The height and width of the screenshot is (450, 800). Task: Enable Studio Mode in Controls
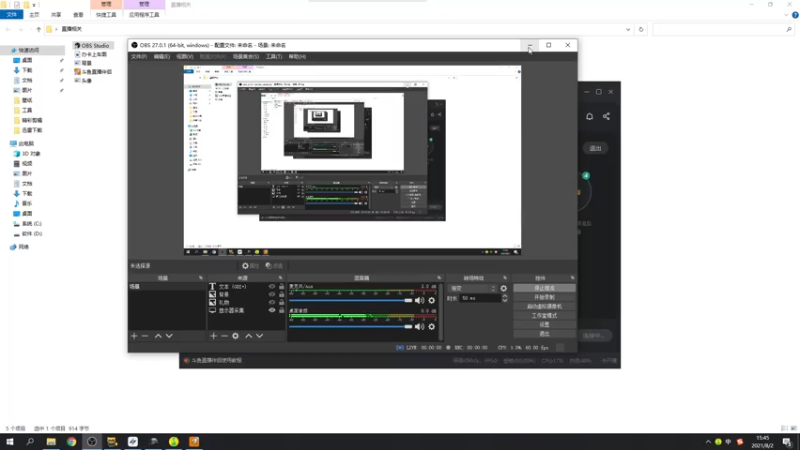(x=544, y=316)
